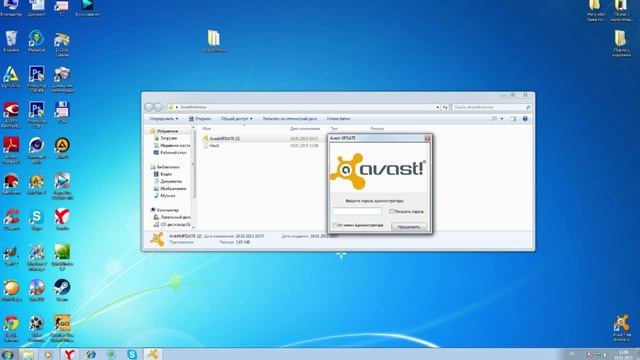Open the Музыка library
The height and width of the screenshot is (360, 640).
pyautogui.click(x=164, y=196)
